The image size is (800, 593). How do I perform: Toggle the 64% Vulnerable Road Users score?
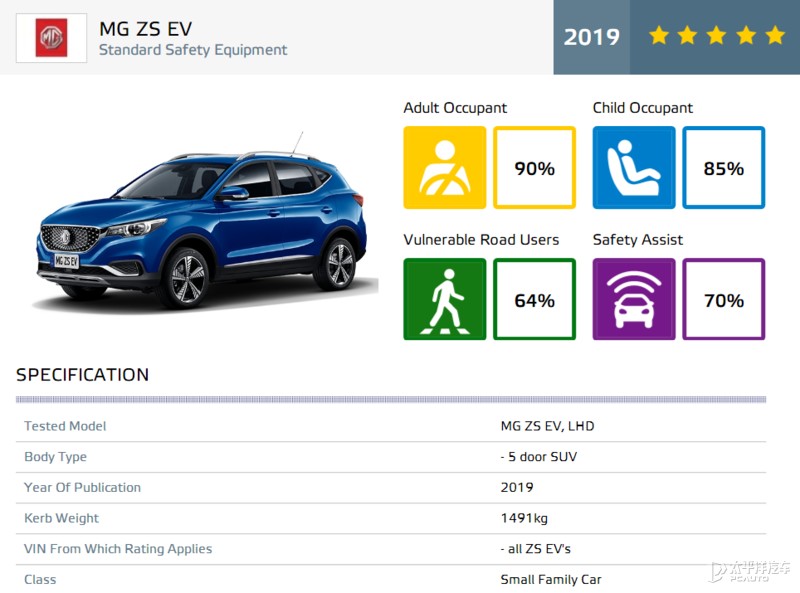tap(535, 299)
